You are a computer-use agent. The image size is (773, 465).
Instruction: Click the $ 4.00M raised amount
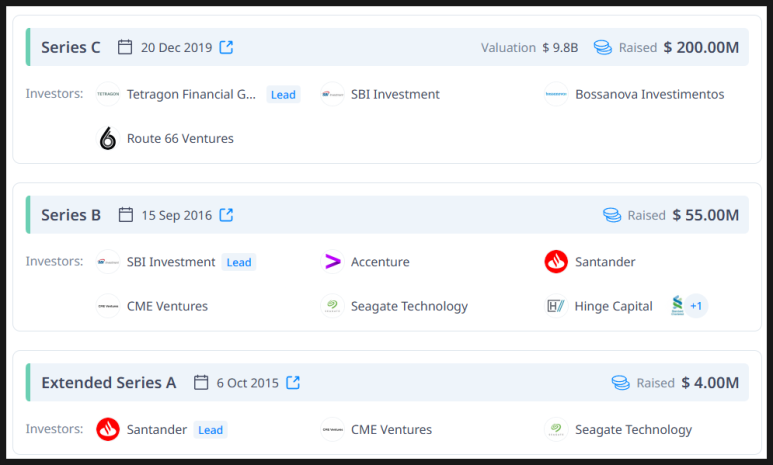tap(710, 383)
